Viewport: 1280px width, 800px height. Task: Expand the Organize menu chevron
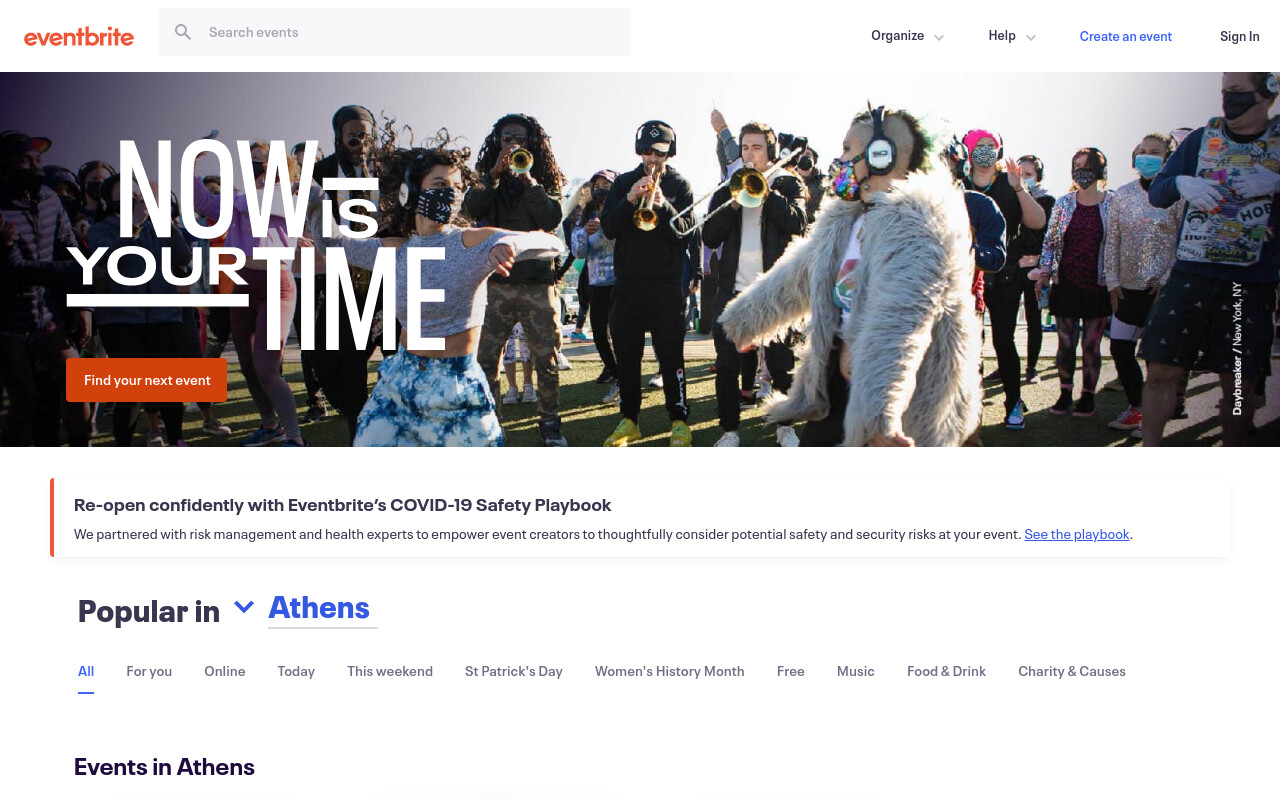[939, 37]
